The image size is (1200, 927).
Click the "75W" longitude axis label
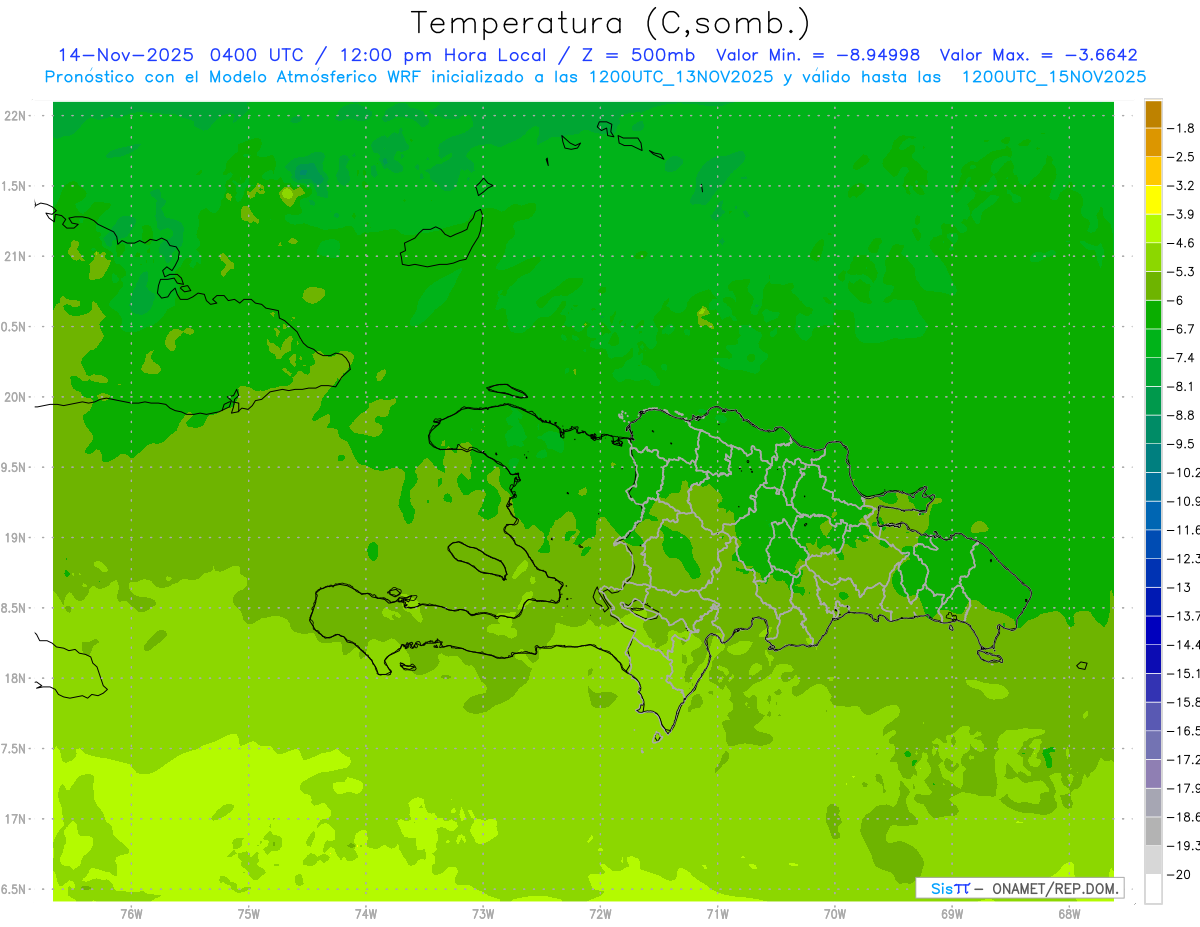tap(248, 913)
